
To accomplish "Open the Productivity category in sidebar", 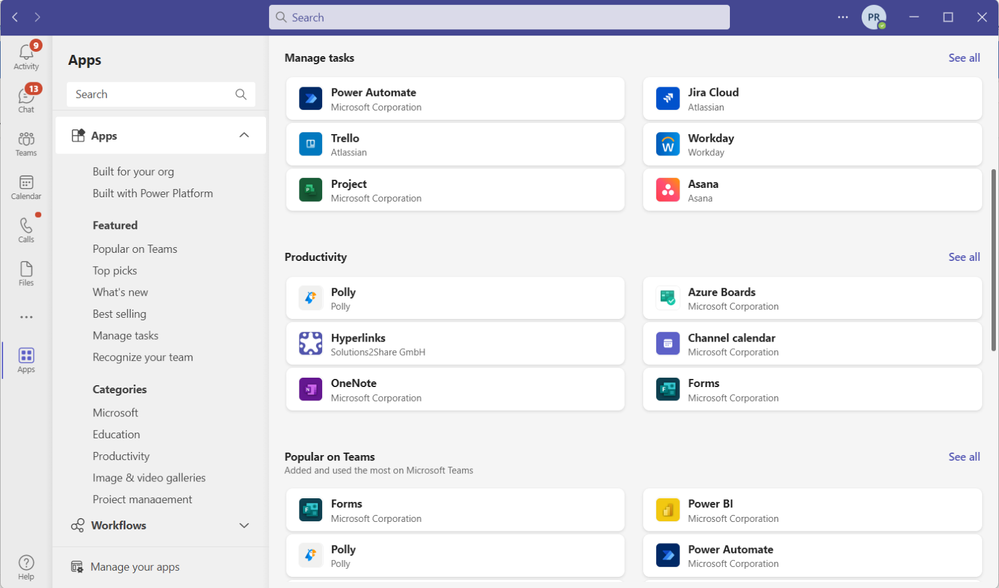I will point(121,456).
